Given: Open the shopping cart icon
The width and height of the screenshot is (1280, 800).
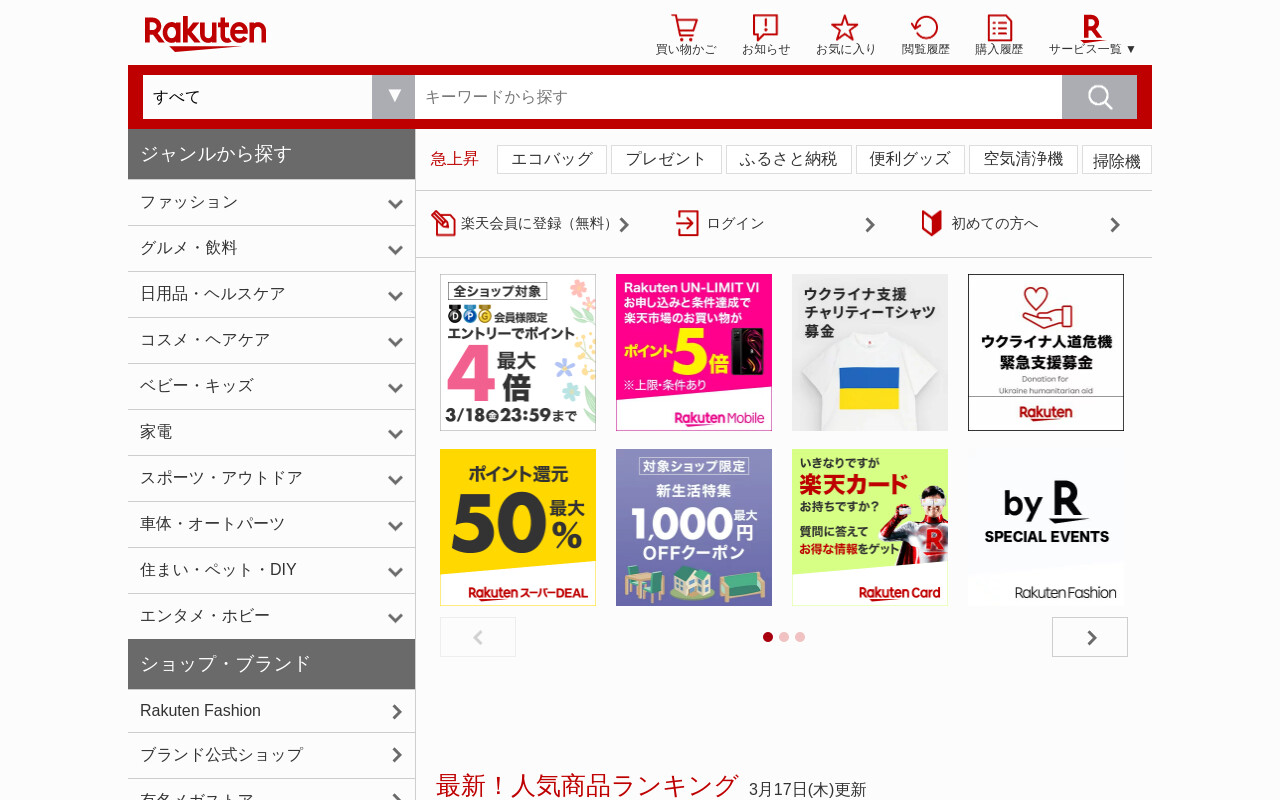Looking at the screenshot, I should (685, 28).
